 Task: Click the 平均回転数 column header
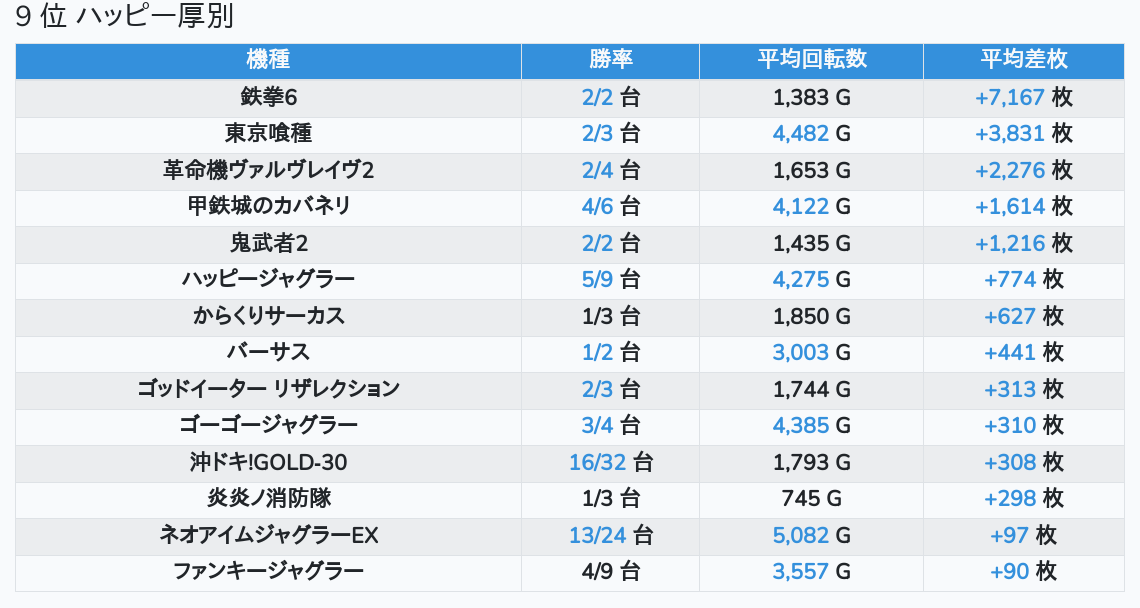811,60
